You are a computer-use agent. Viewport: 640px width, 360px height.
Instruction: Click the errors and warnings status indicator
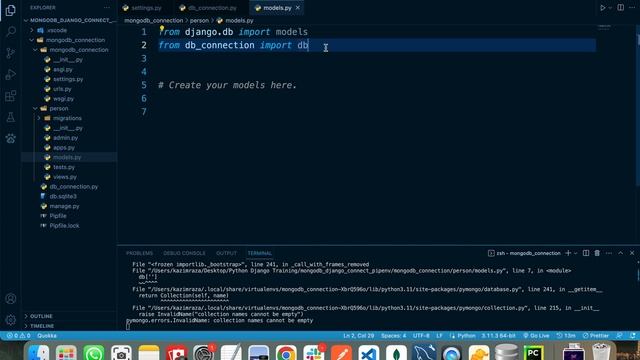pyautogui.click(x=18, y=336)
